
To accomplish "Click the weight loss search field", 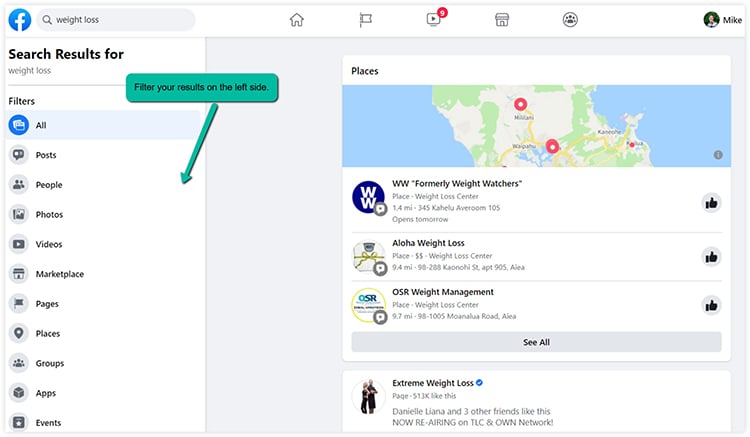I will click(x=116, y=20).
